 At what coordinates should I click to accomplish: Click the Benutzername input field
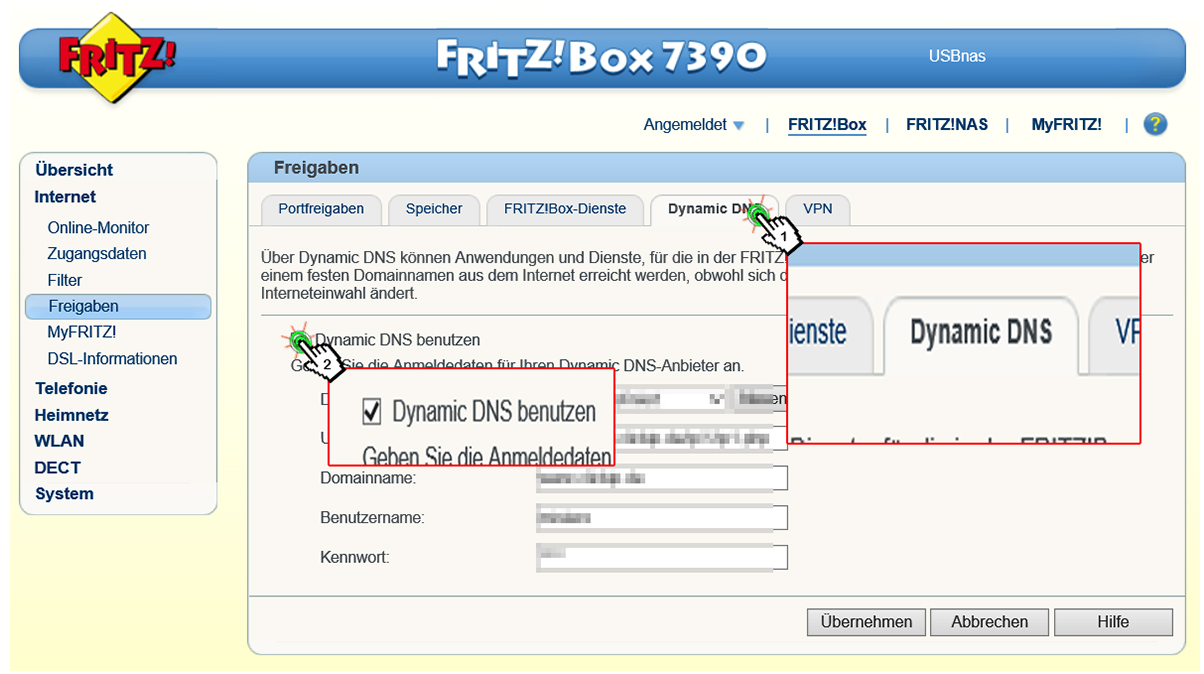click(662, 518)
